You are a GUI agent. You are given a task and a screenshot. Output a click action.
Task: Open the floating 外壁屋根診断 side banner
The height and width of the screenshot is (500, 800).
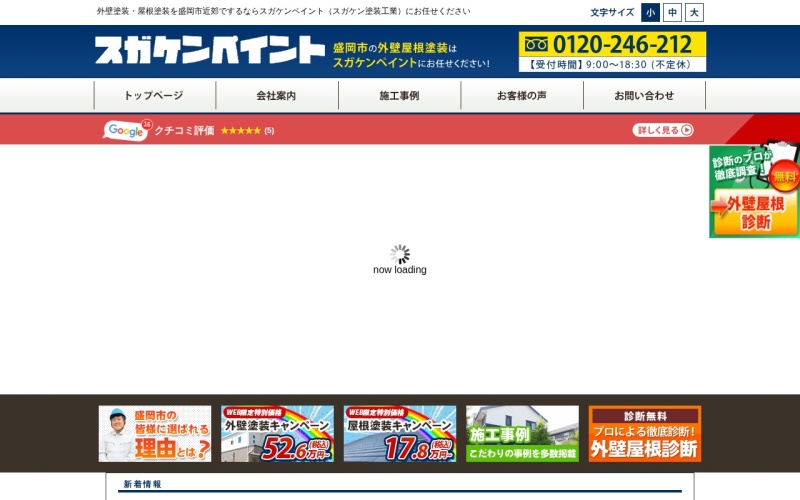pos(755,190)
